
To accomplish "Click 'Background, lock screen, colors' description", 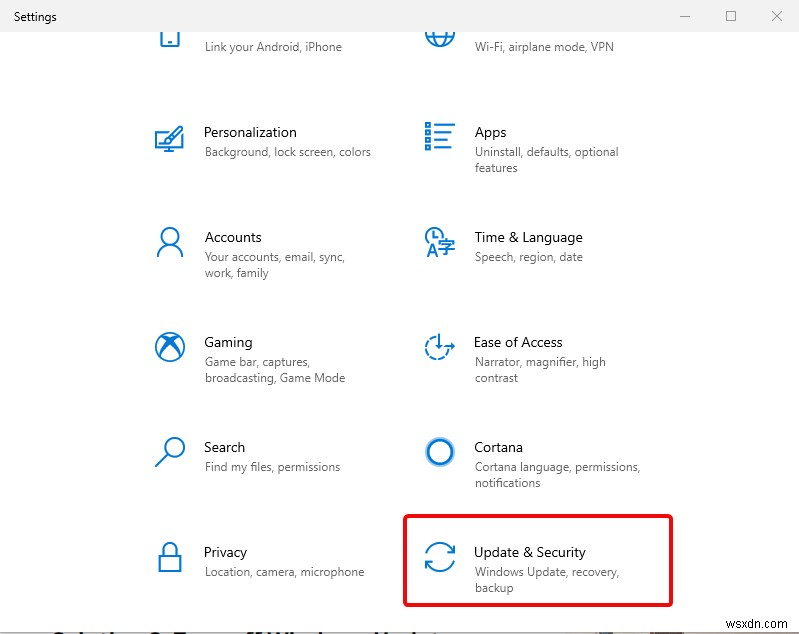I will tap(287, 152).
